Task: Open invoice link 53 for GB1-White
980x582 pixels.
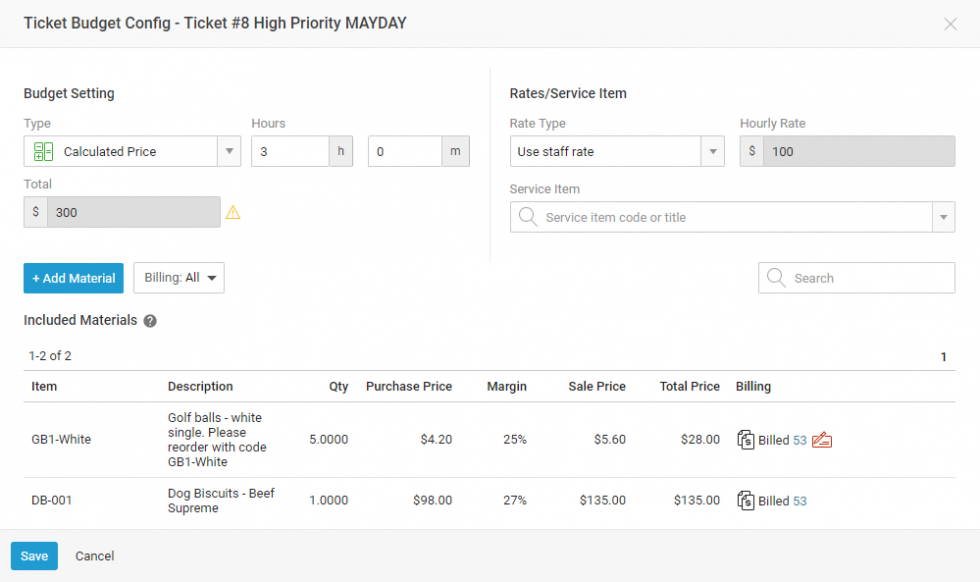Action: [800, 440]
